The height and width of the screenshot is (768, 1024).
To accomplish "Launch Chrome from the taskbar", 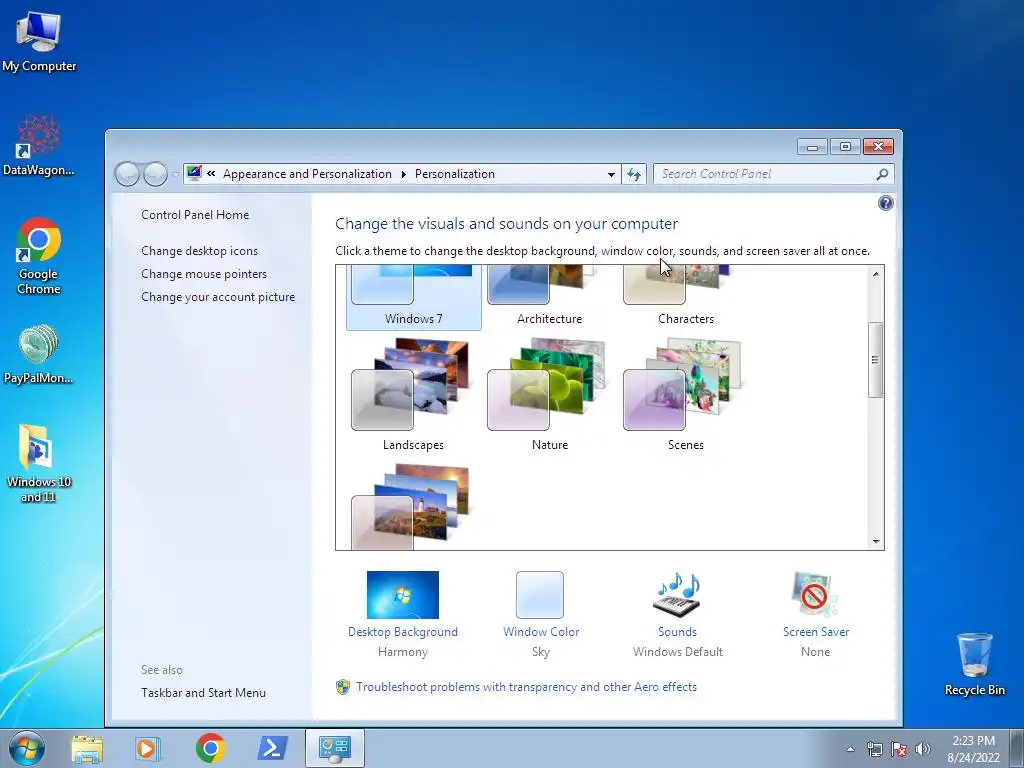I will (x=210, y=748).
